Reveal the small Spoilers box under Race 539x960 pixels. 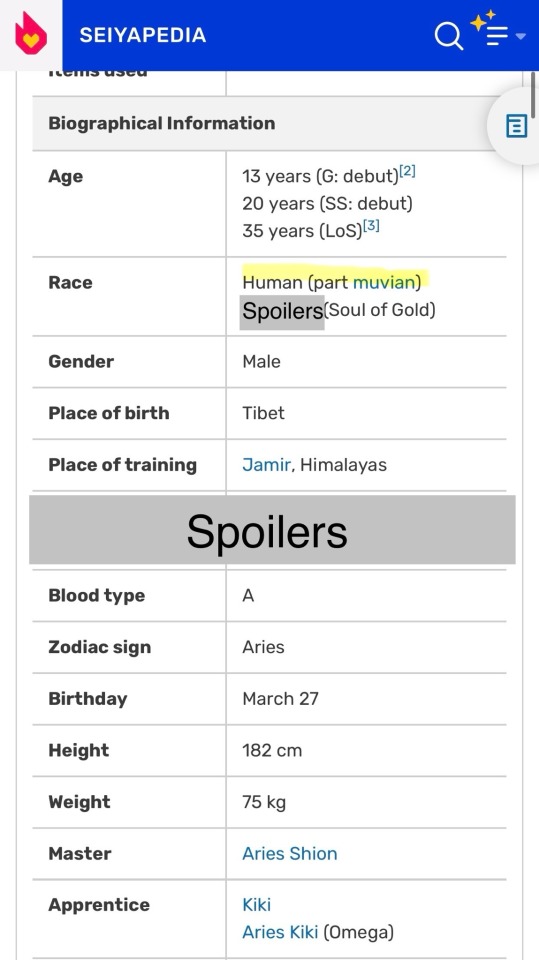click(x=282, y=312)
